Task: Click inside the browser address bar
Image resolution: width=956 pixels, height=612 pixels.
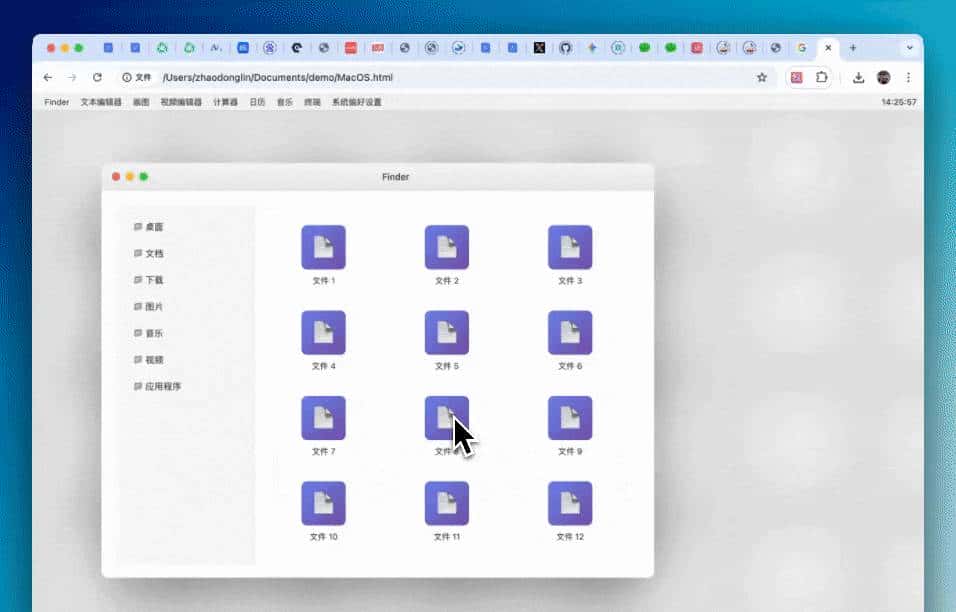Action: (300, 76)
